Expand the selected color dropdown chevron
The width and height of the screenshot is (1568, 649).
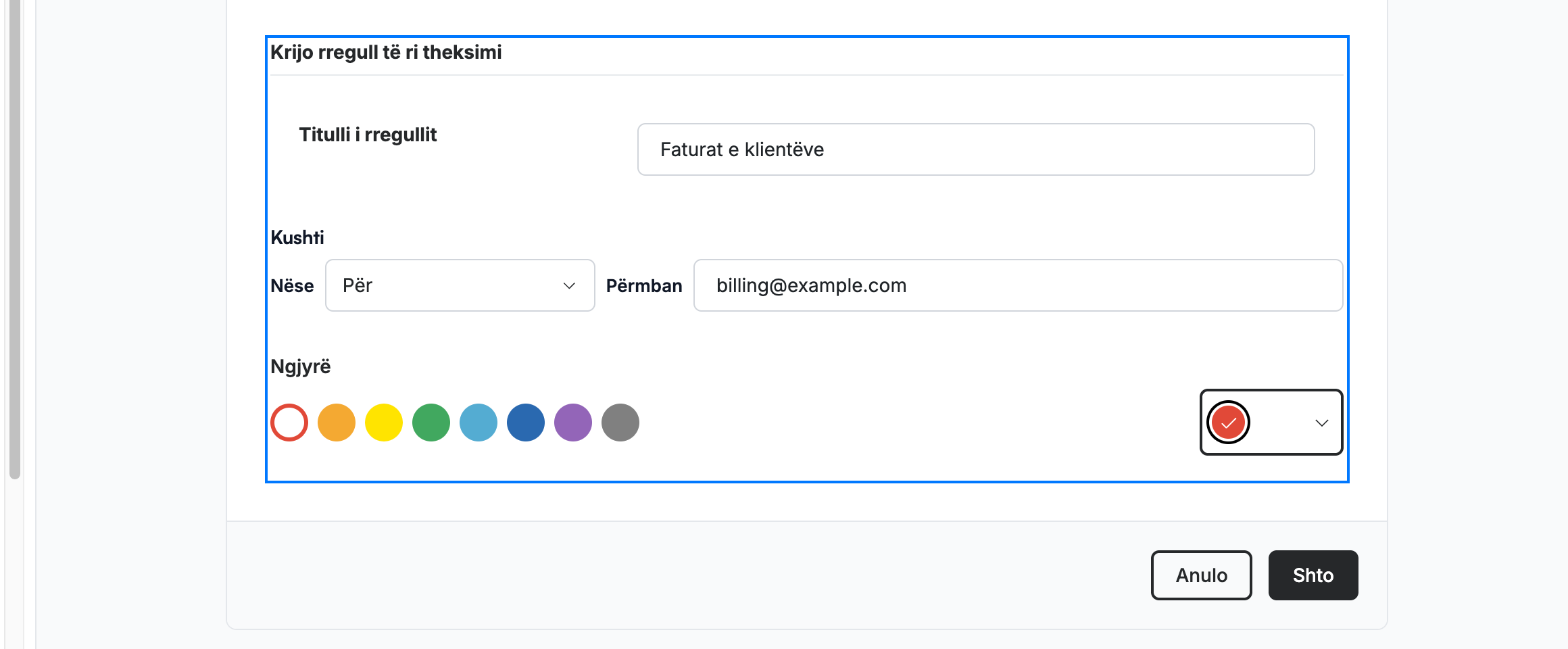click(1322, 423)
